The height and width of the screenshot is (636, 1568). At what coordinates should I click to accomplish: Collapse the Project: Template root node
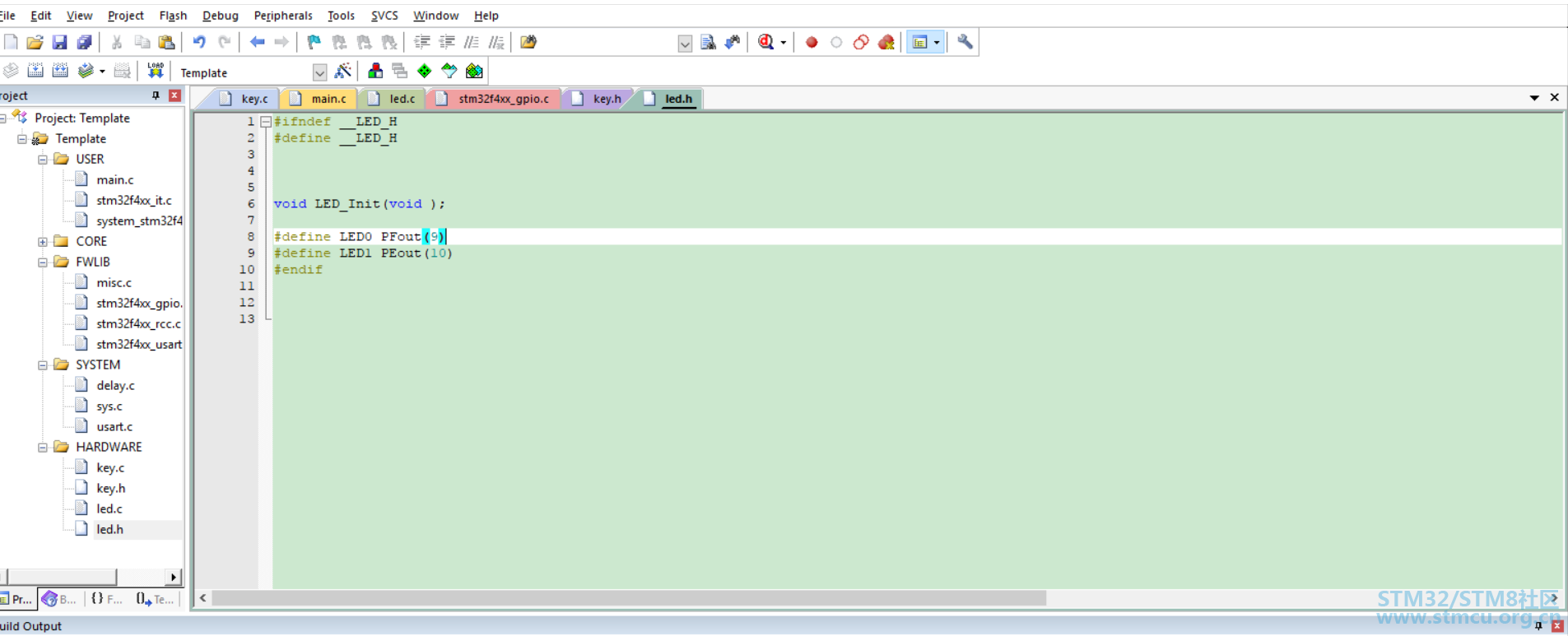coord(3,118)
